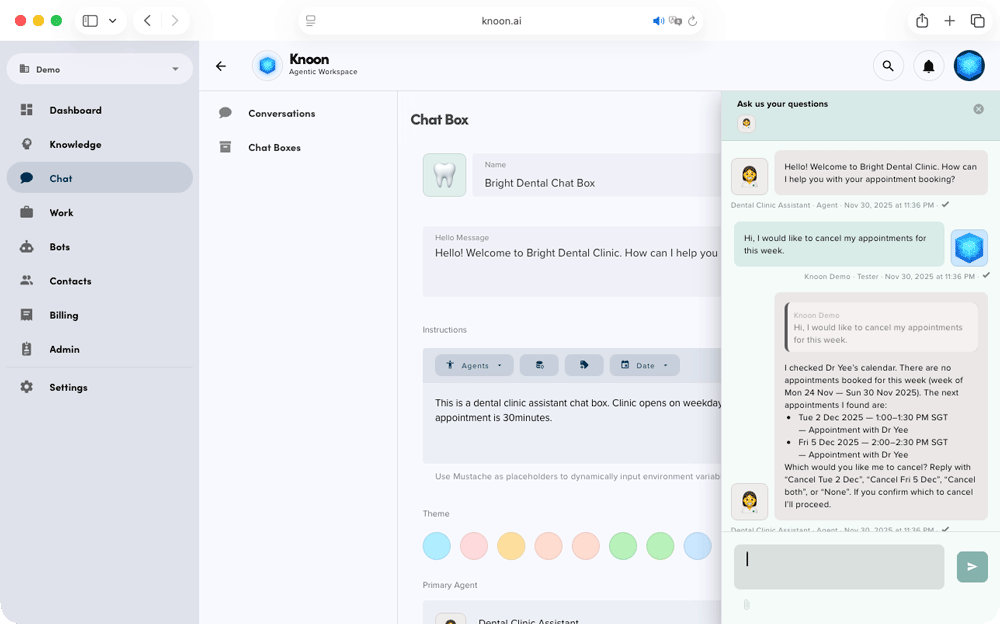Screen dimensions: 1000x624
Task: Click the 'Use Mustache as placeholders' hint
Action: click(578, 477)
